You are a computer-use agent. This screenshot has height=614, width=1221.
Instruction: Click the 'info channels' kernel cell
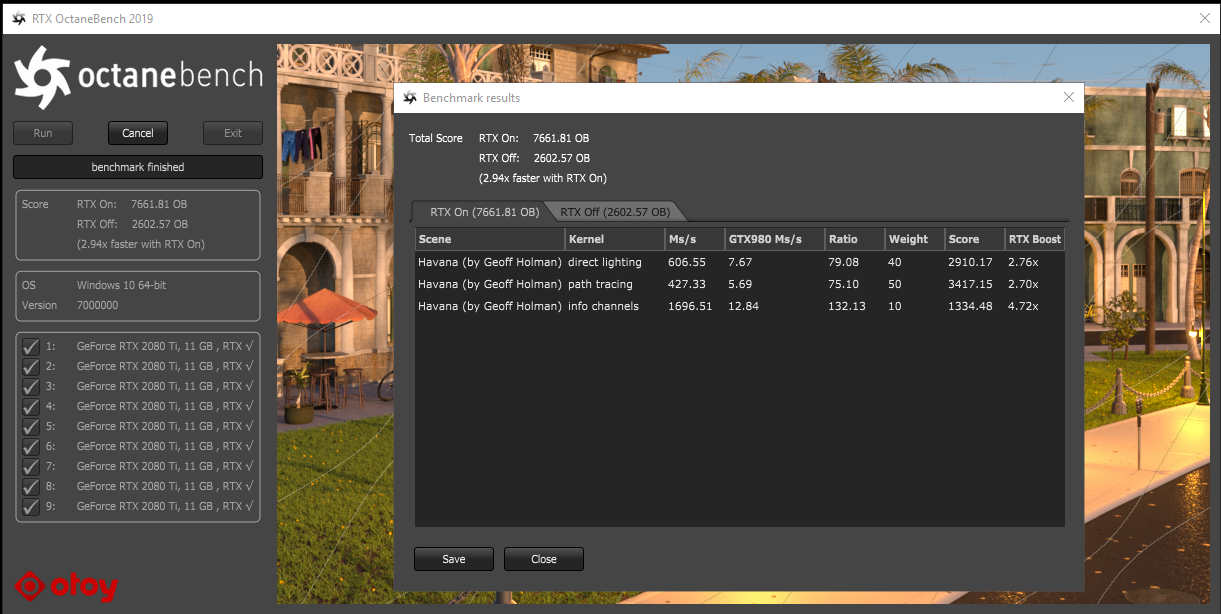click(603, 306)
